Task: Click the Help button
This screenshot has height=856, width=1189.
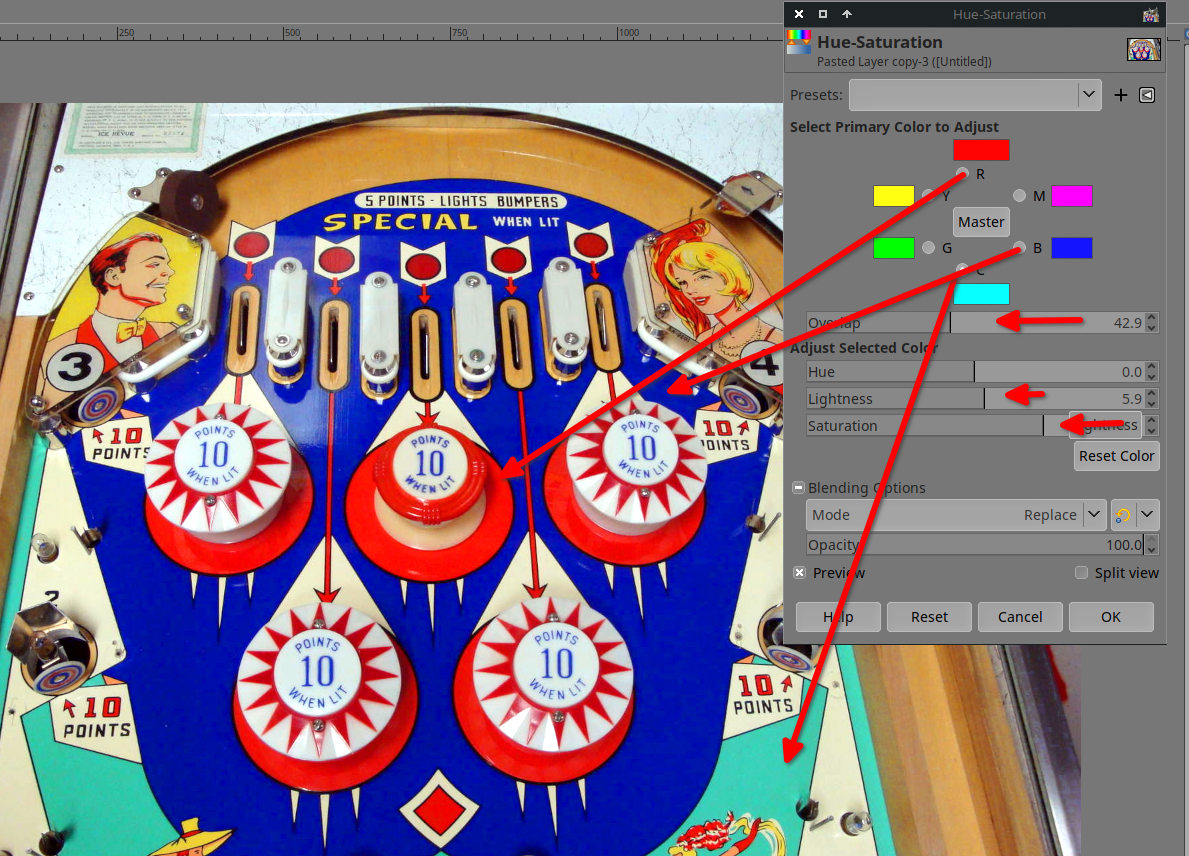Action: point(838,617)
